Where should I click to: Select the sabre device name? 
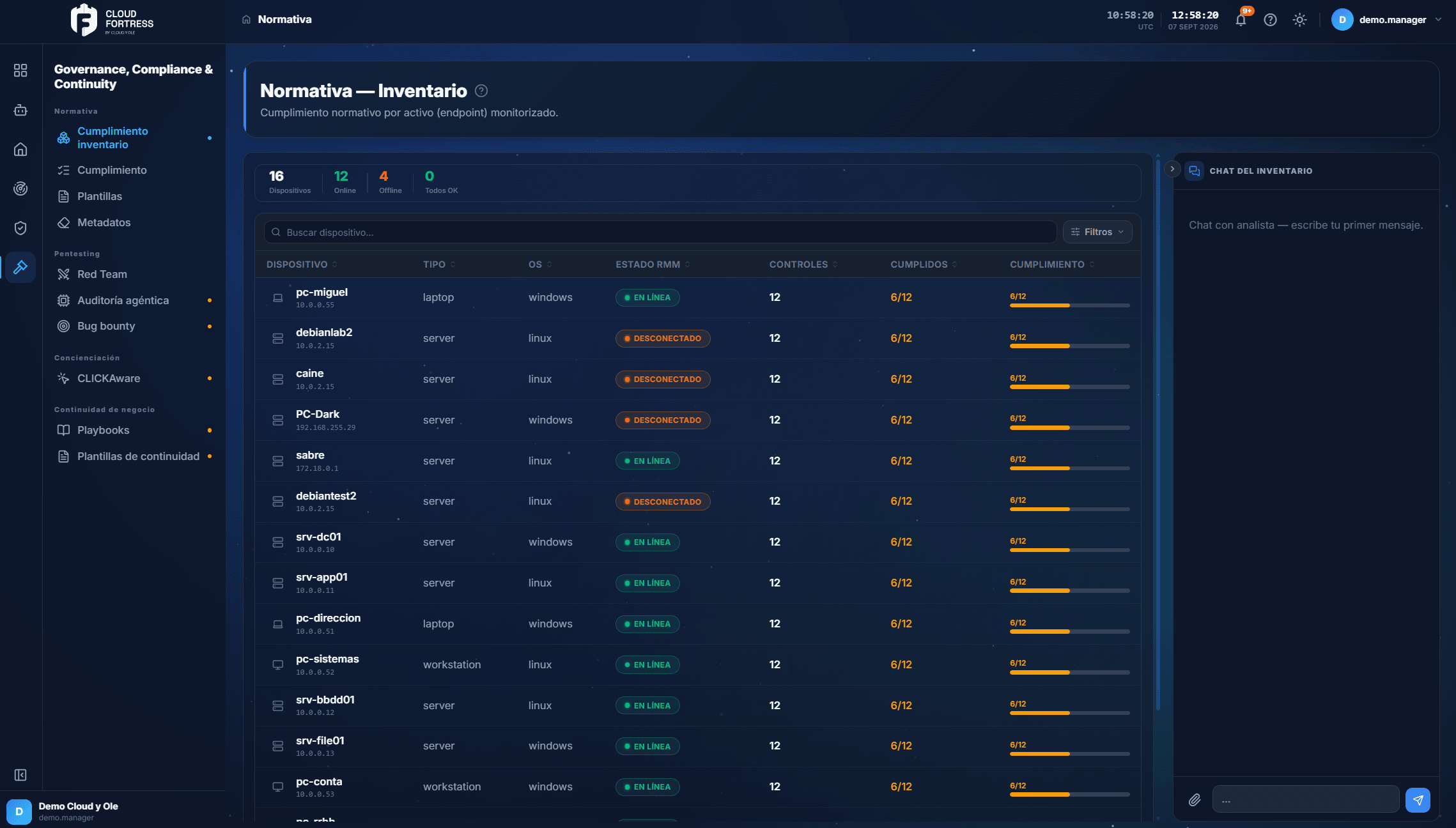click(310, 455)
